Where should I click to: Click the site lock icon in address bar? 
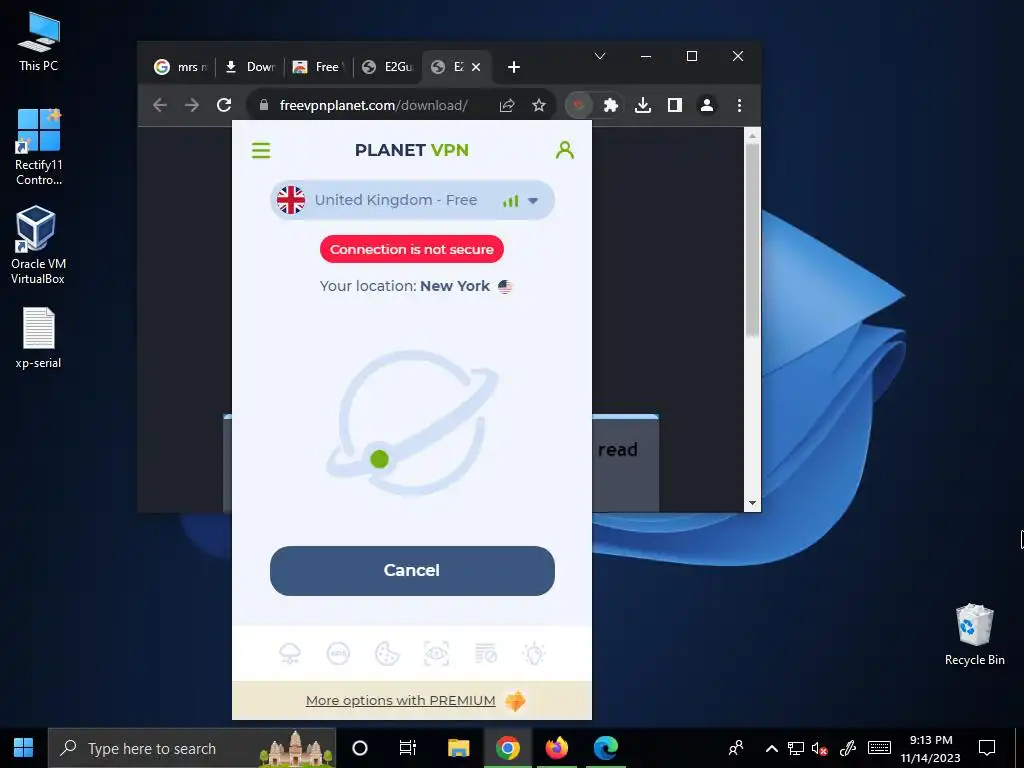click(264, 105)
